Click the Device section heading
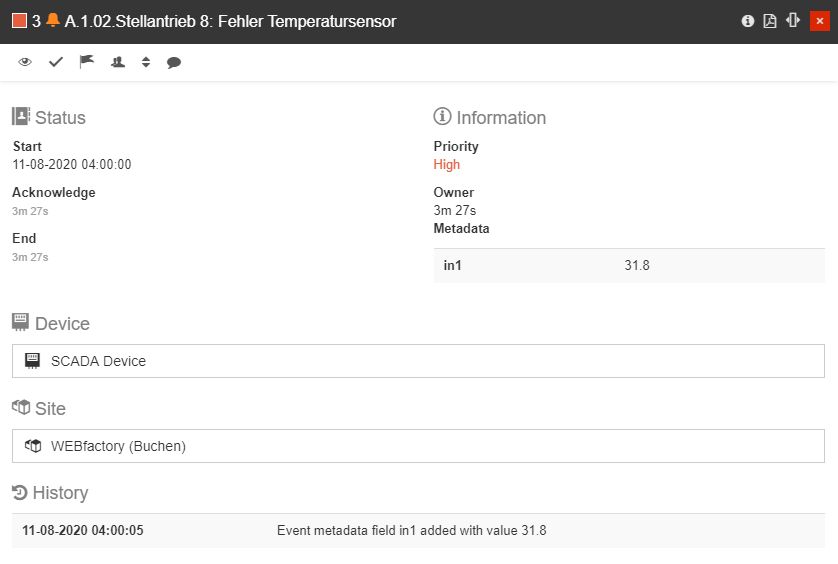 [x=62, y=324]
